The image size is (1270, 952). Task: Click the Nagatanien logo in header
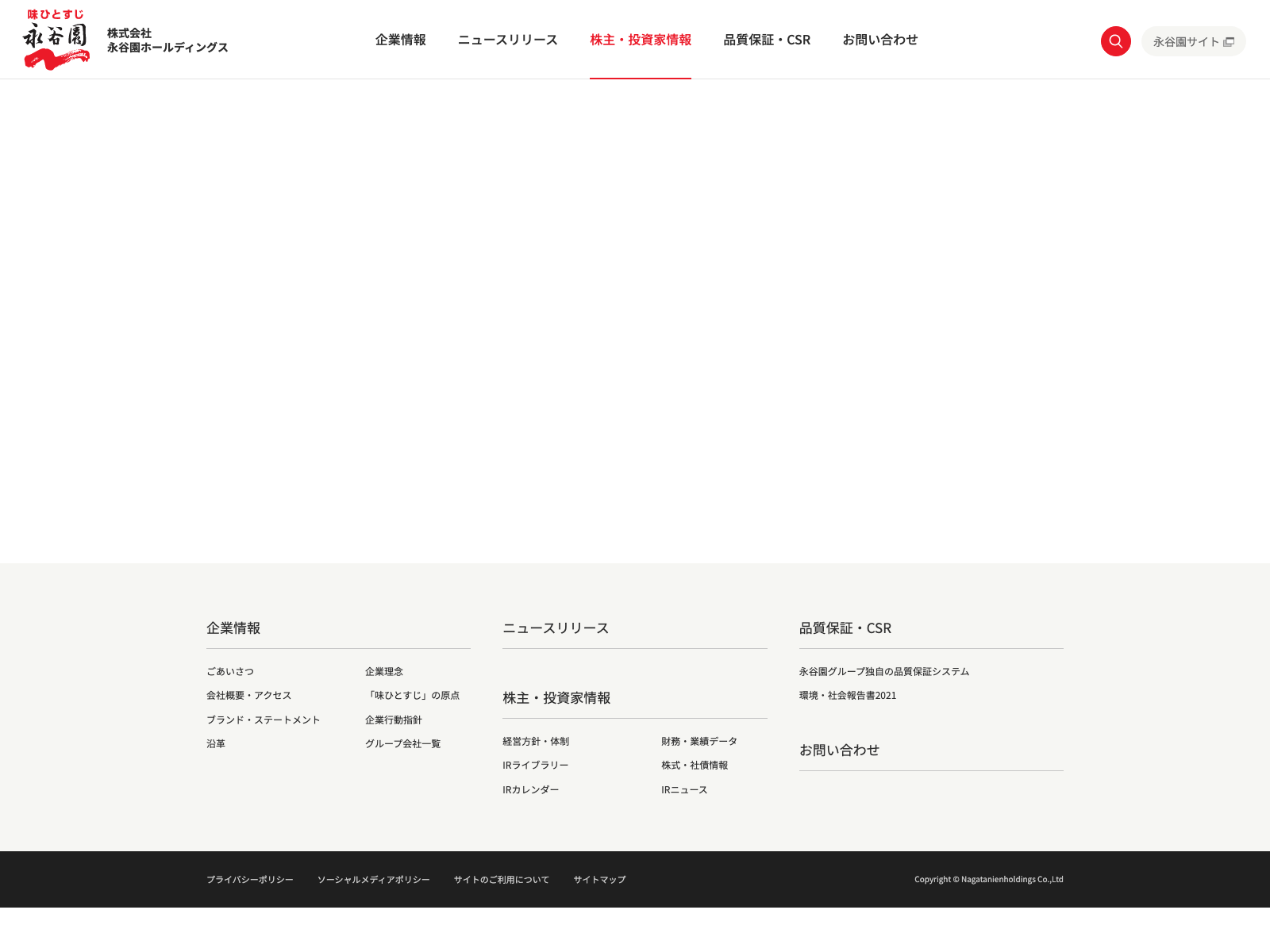click(56, 40)
